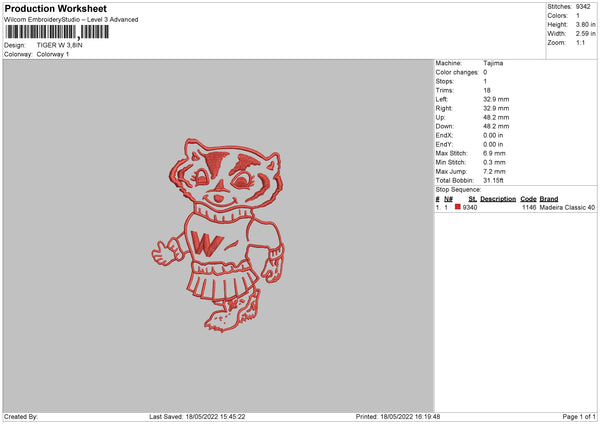The width and height of the screenshot is (600, 424).
Task: Click the Up value '48.2 mm'
Action: (496, 117)
